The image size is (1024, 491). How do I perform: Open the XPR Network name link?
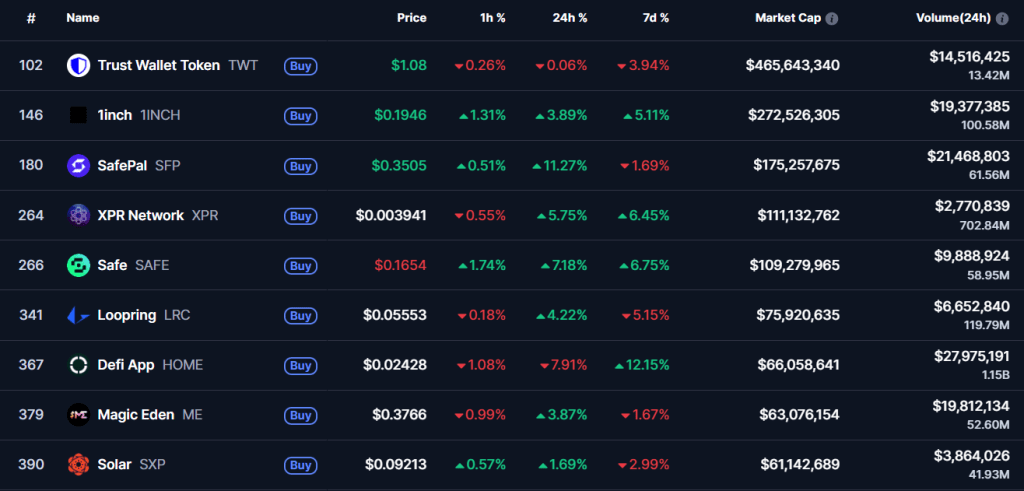click(x=141, y=215)
